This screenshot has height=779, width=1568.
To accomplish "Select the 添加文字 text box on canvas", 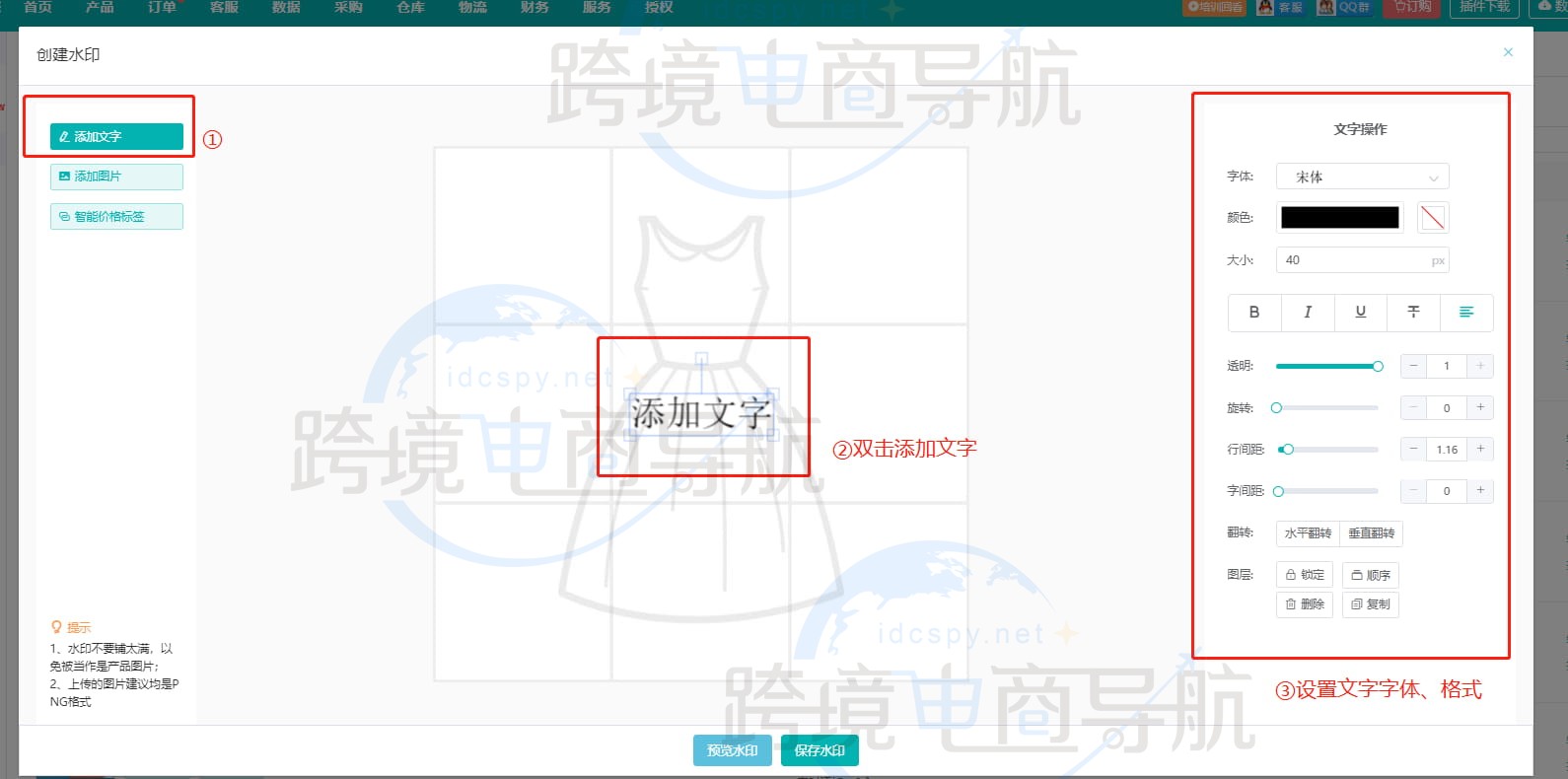I will click(701, 413).
